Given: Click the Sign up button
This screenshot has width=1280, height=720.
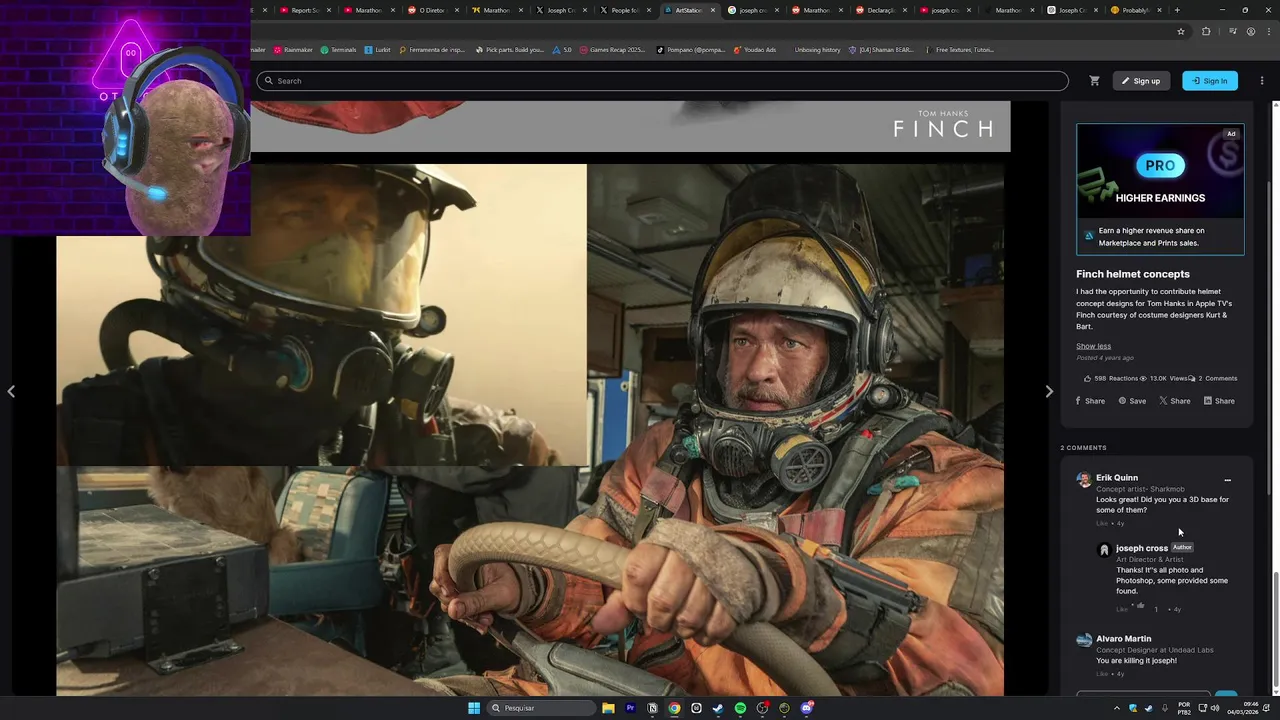Looking at the screenshot, I should point(1140,81).
